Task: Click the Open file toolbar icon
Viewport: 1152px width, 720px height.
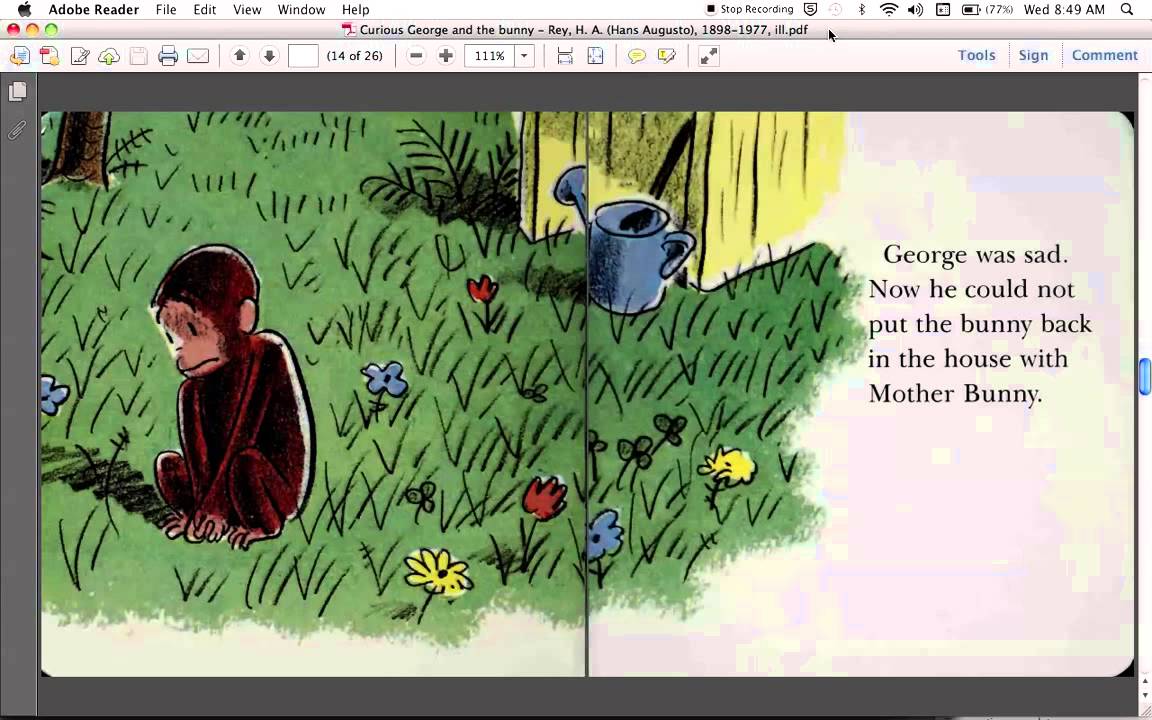Action: tap(20, 56)
